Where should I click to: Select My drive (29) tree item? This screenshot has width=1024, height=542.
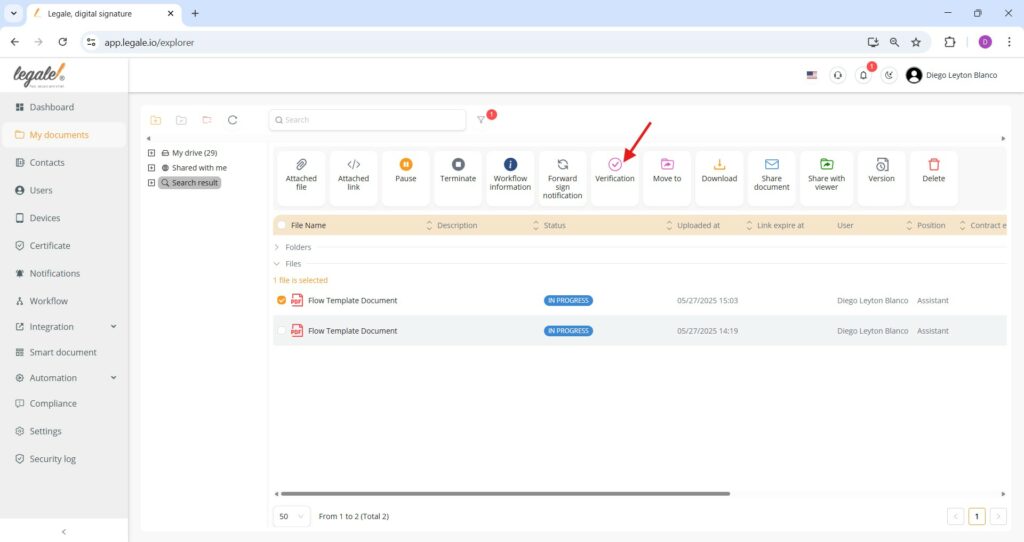pyautogui.click(x=189, y=153)
